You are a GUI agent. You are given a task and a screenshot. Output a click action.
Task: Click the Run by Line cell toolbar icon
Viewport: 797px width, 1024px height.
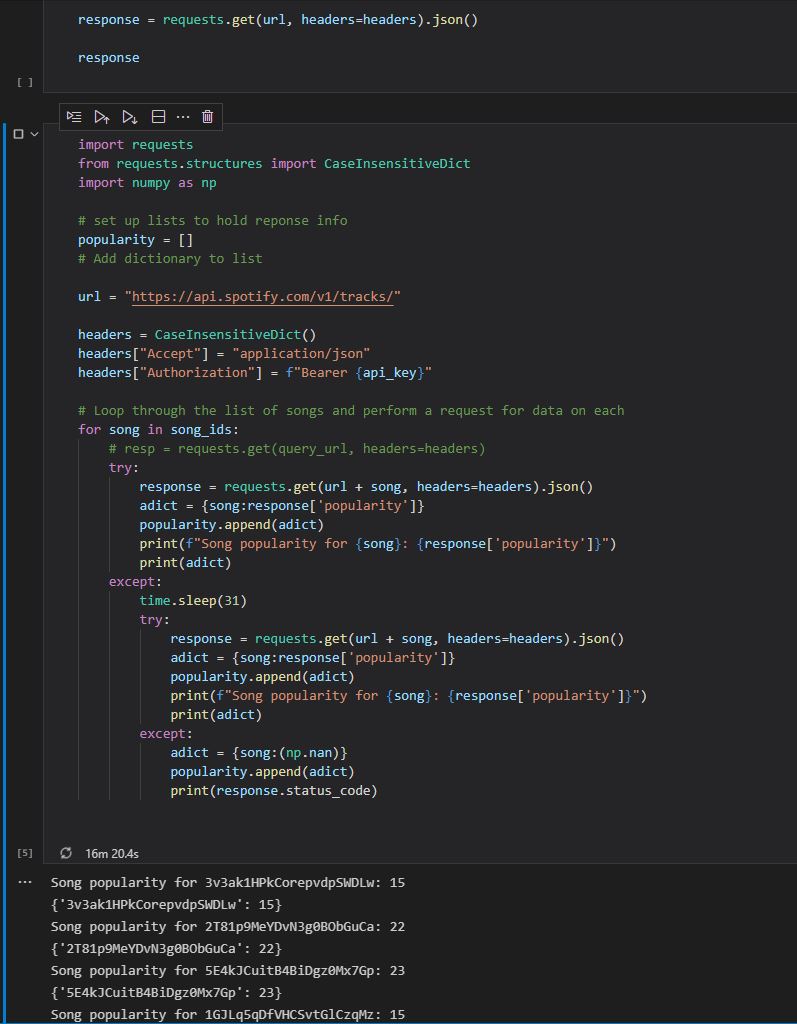[x=74, y=117]
